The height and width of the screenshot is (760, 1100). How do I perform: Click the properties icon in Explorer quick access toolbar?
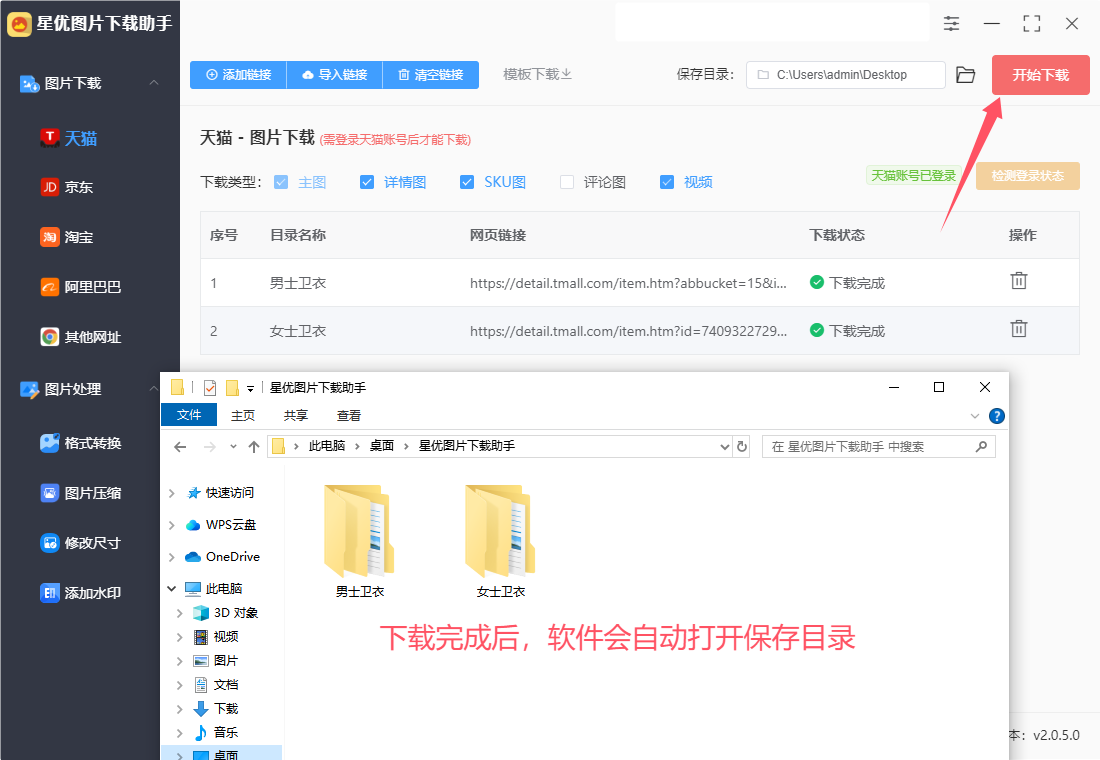pos(210,387)
